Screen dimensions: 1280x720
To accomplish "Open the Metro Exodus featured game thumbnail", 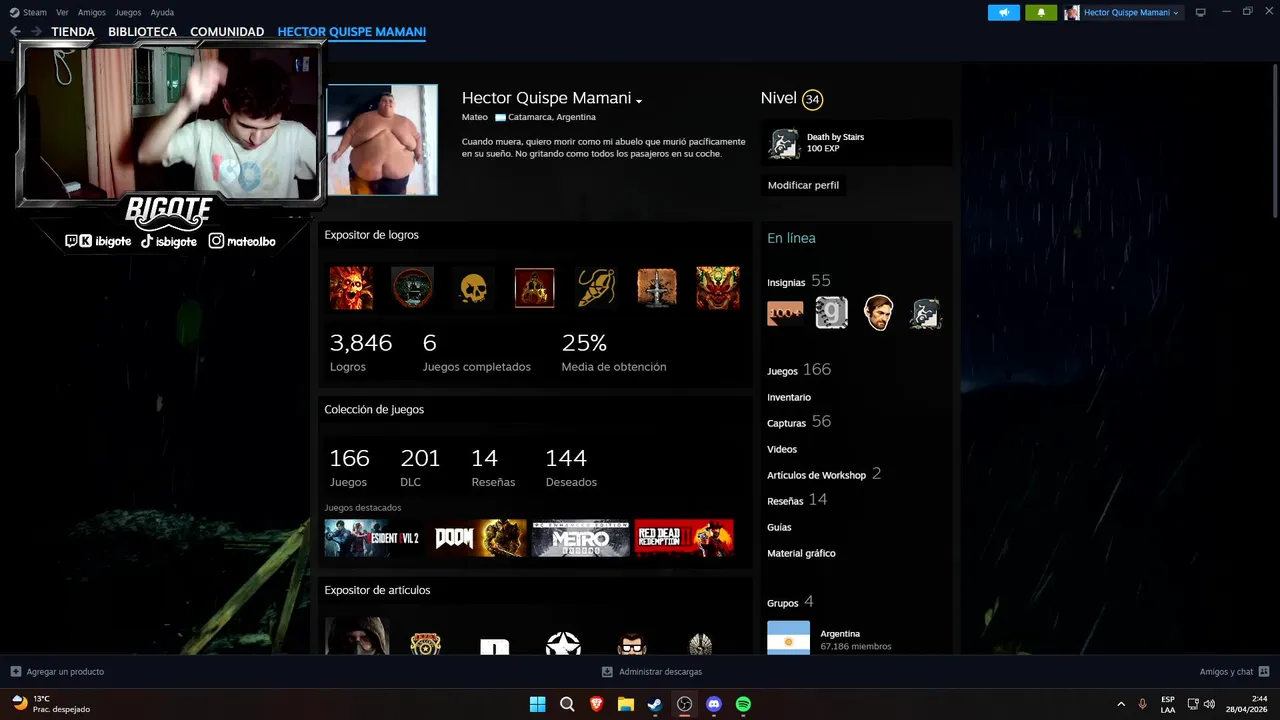I will 581,538.
